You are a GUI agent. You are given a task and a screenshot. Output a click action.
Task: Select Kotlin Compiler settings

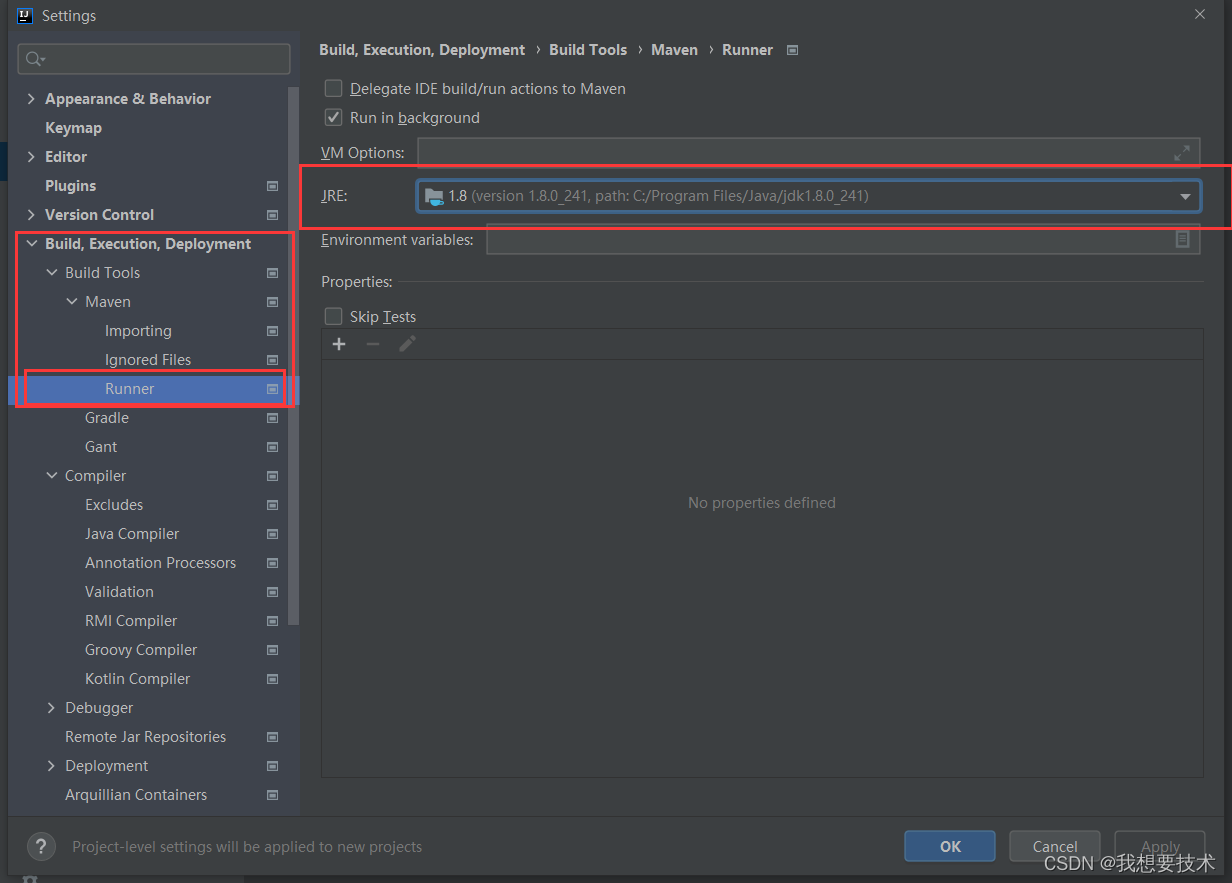pos(137,679)
